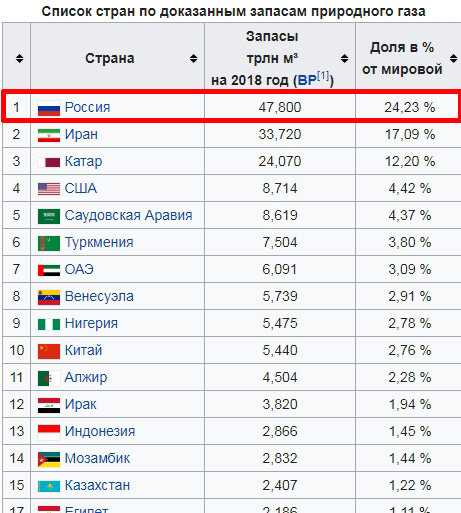Click the Venezuela flag icon
The width and height of the screenshot is (461, 513).
(49, 297)
